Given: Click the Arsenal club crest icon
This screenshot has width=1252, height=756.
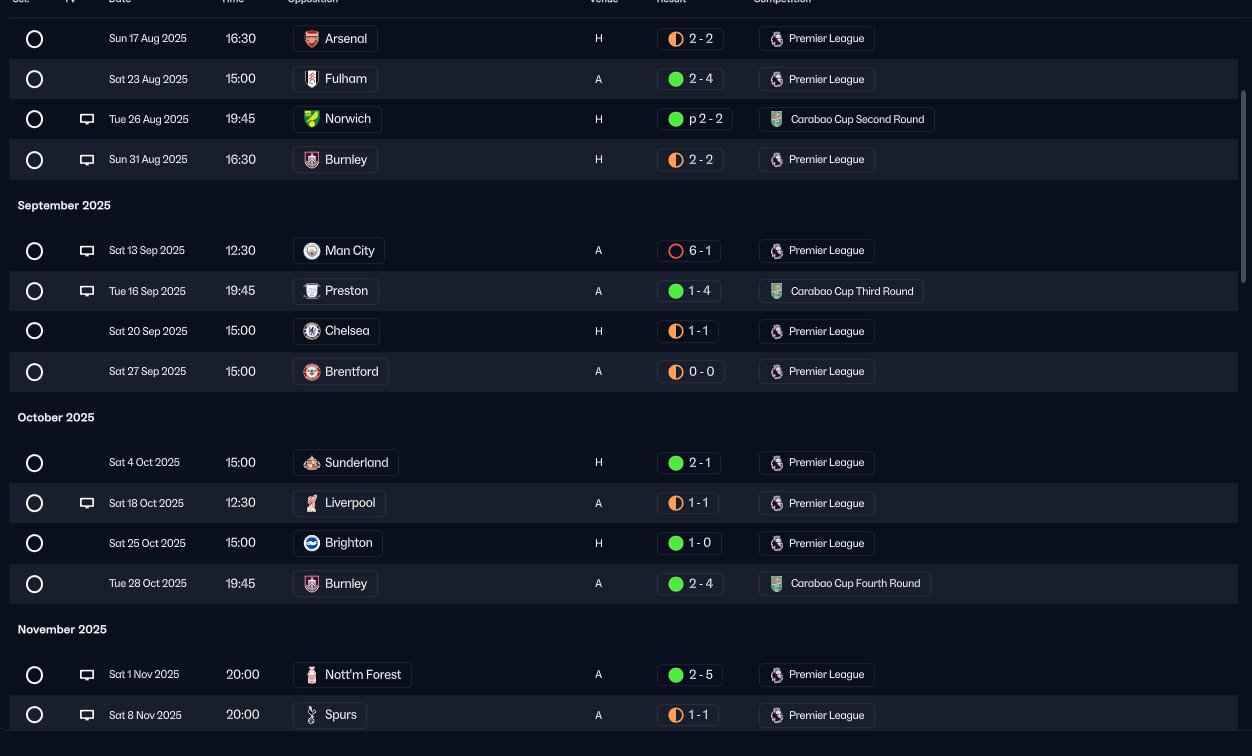Looking at the screenshot, I should 311,39.
